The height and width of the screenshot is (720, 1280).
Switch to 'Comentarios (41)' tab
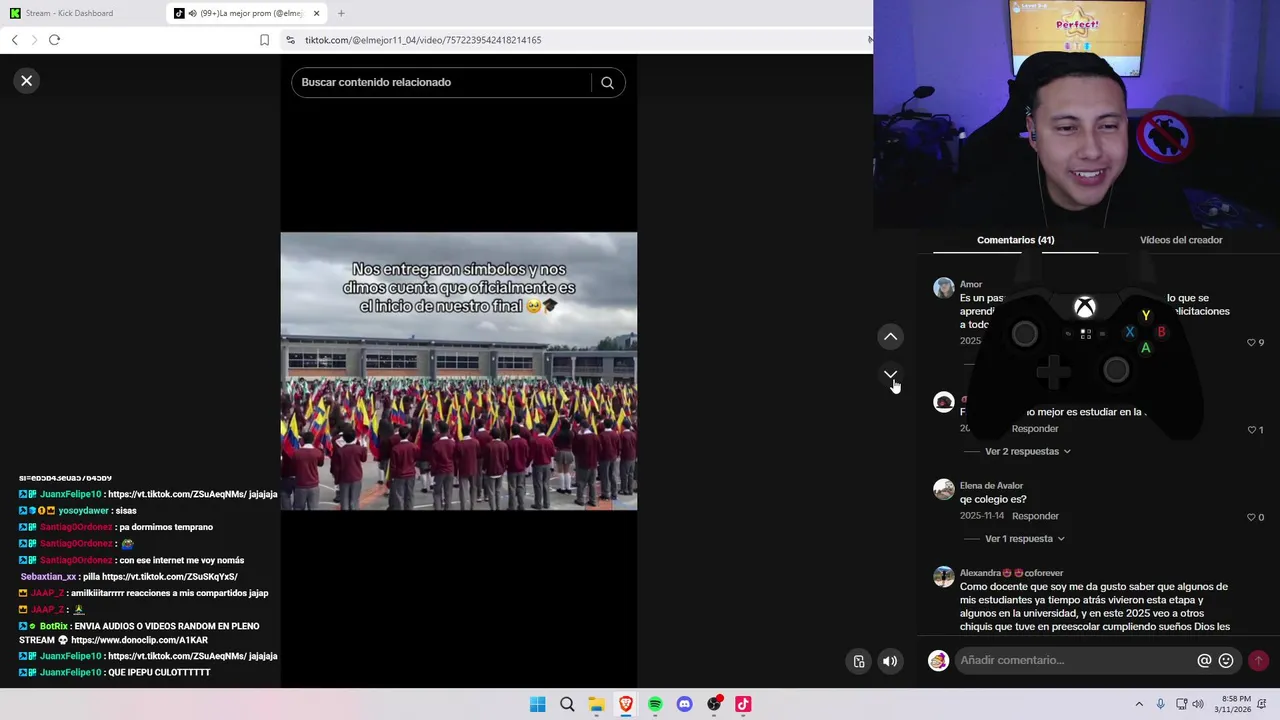(x=1015, y=240)
